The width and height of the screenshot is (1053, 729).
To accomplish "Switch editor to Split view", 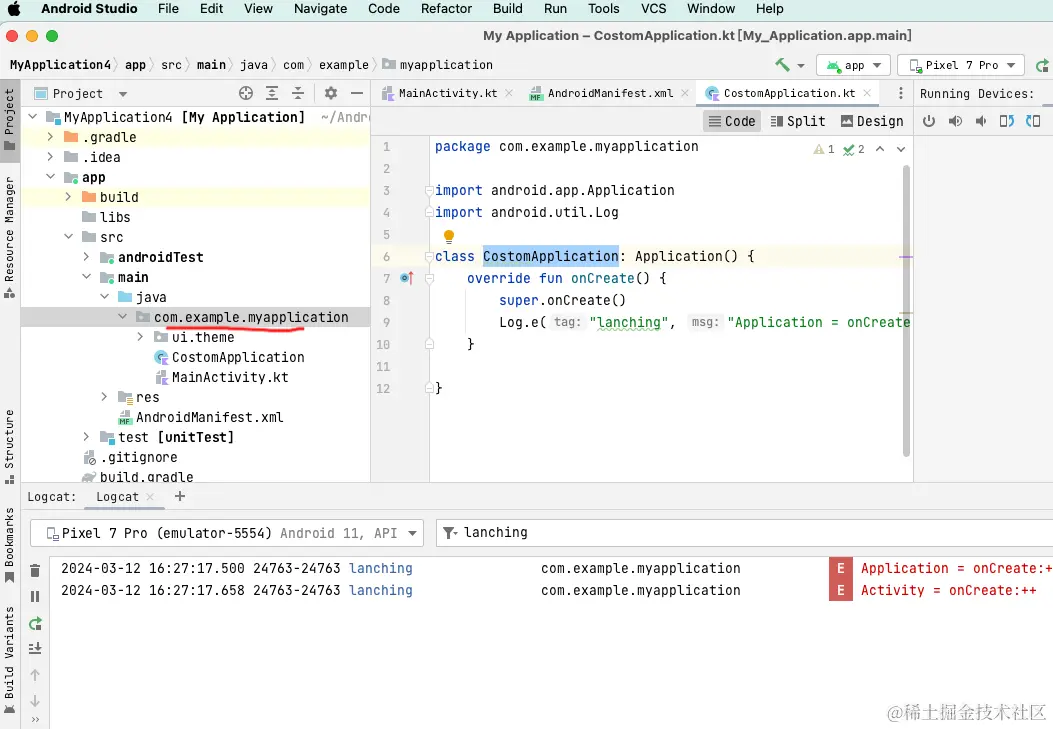I will click(798, 121).
